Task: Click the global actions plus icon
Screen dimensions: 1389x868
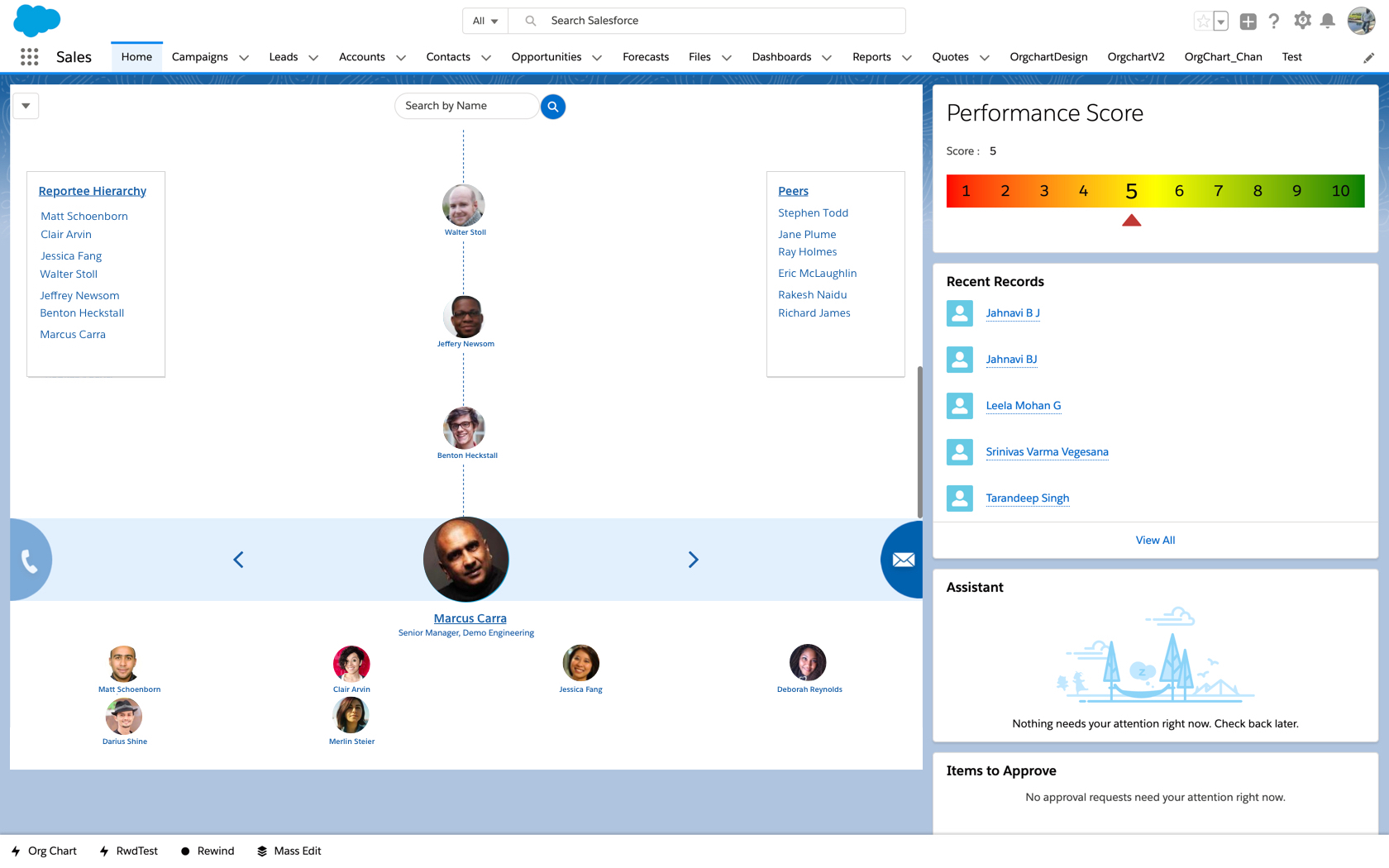Action: click(x=1248, y=21)
